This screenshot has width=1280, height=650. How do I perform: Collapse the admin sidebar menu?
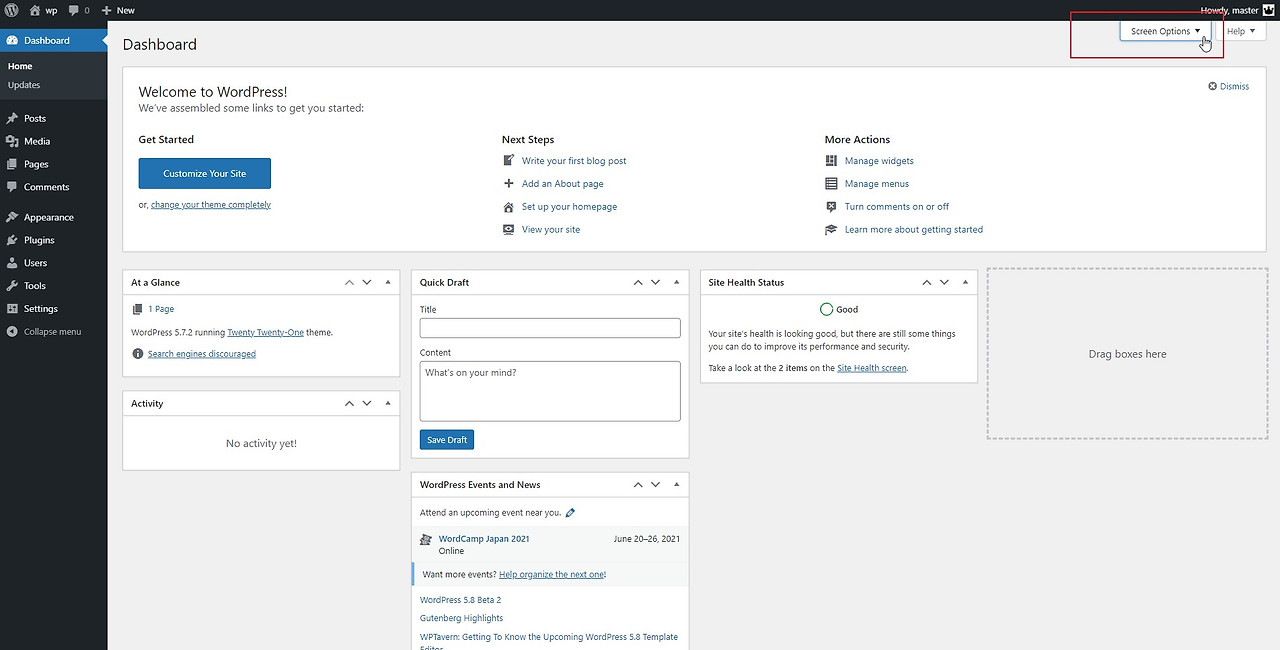tap(53, 331)
